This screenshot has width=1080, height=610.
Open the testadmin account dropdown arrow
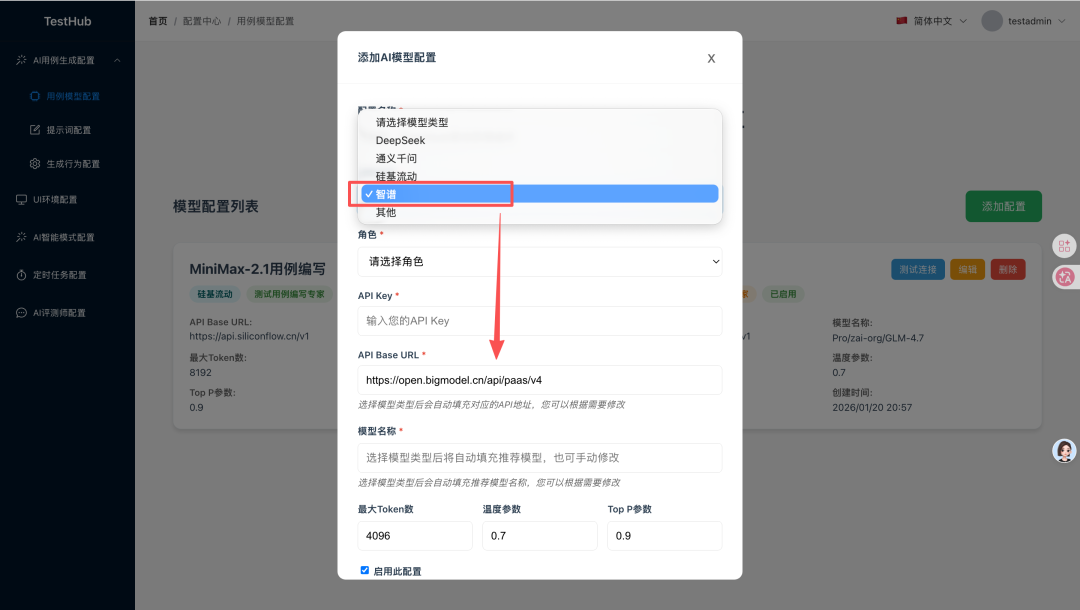pyautogui.click(x=1061, y=21)
